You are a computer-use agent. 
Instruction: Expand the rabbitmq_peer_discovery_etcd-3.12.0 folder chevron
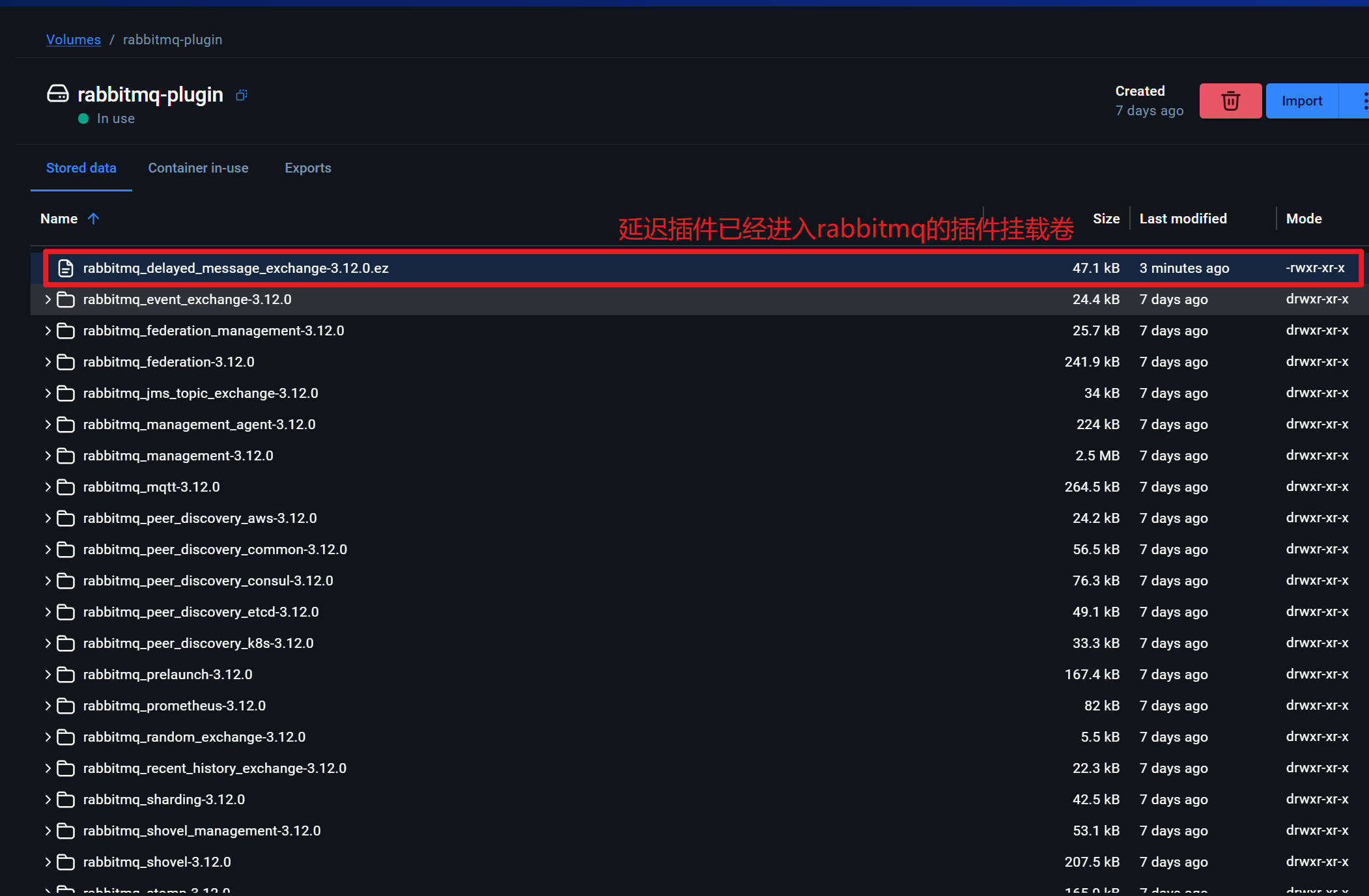click(x=48, y=612)
